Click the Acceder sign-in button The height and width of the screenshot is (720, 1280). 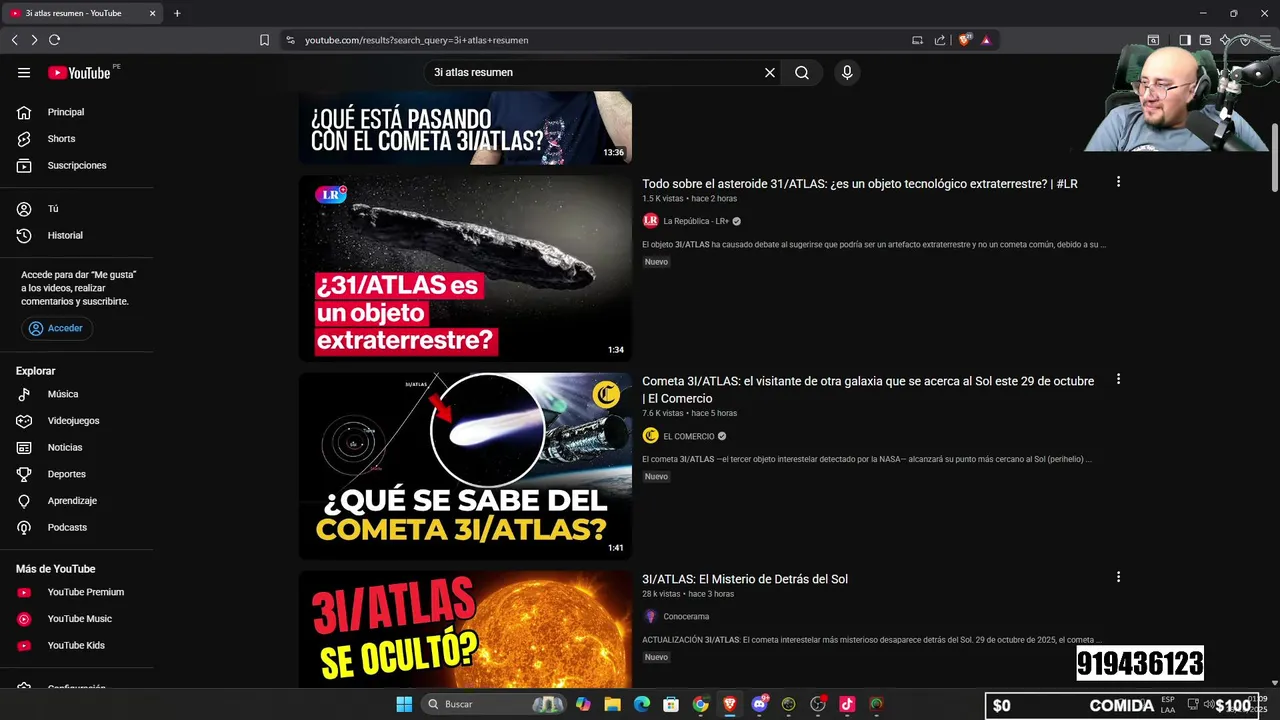point(57,328)
